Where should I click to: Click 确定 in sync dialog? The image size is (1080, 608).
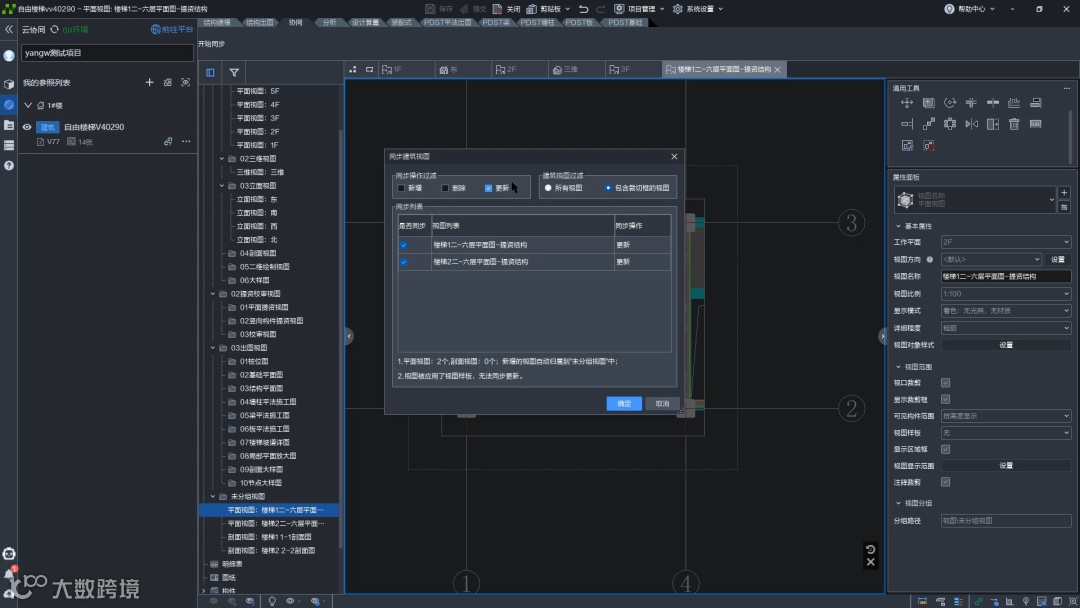point(624,403)
